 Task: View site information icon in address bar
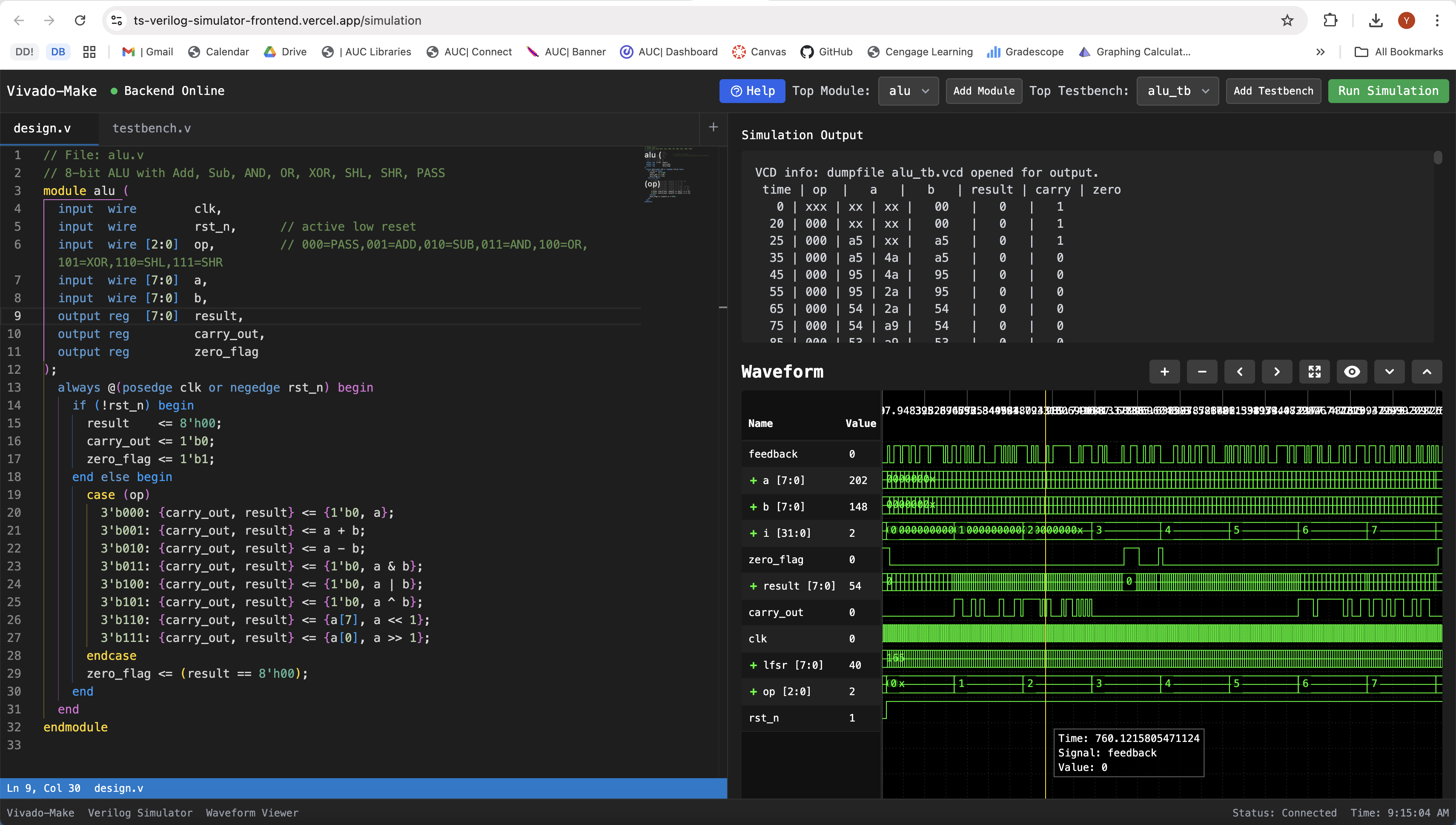tap(117, 20)
